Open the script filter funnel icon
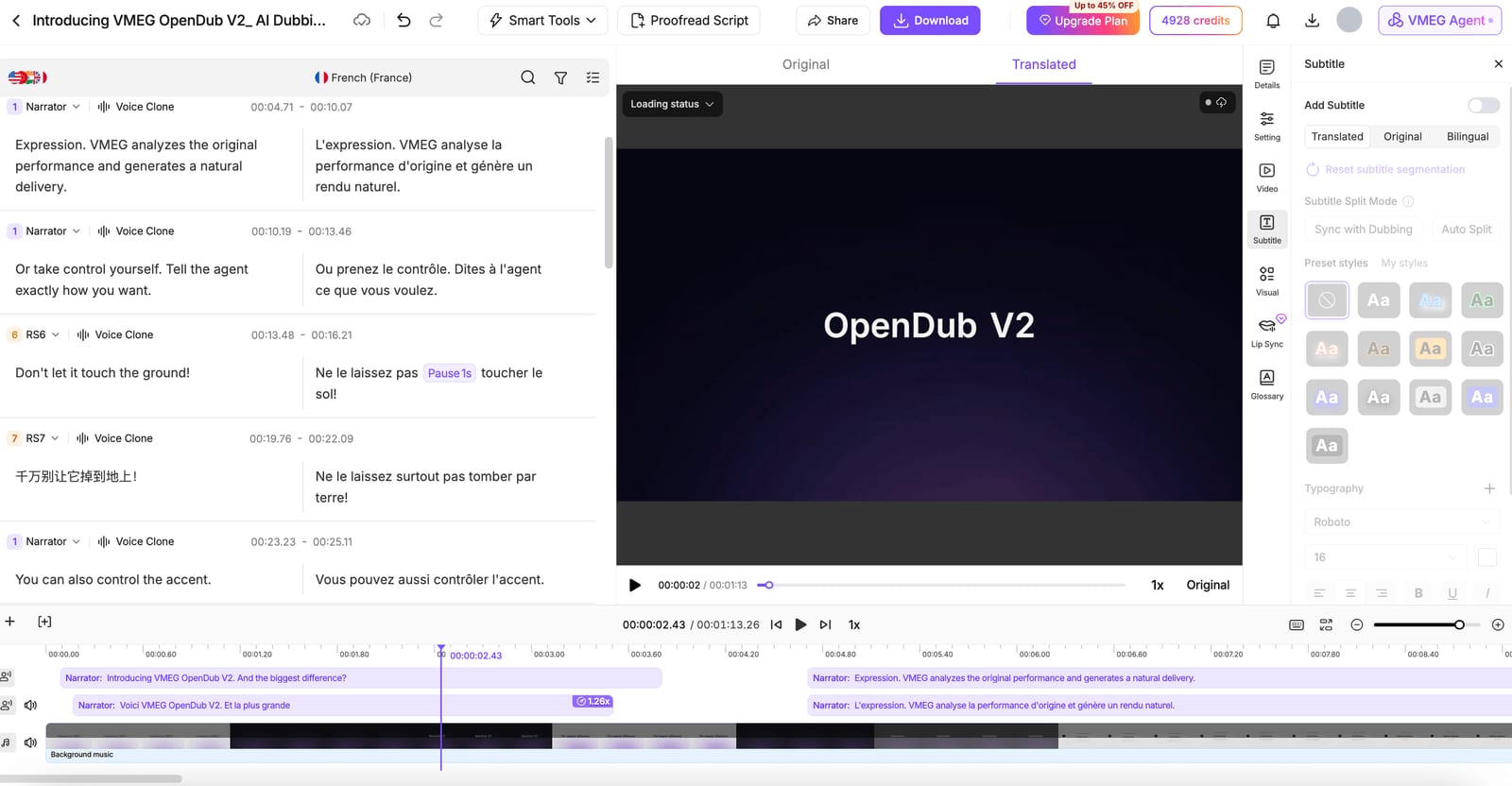1512x786 pixels. tap(560, 77)
